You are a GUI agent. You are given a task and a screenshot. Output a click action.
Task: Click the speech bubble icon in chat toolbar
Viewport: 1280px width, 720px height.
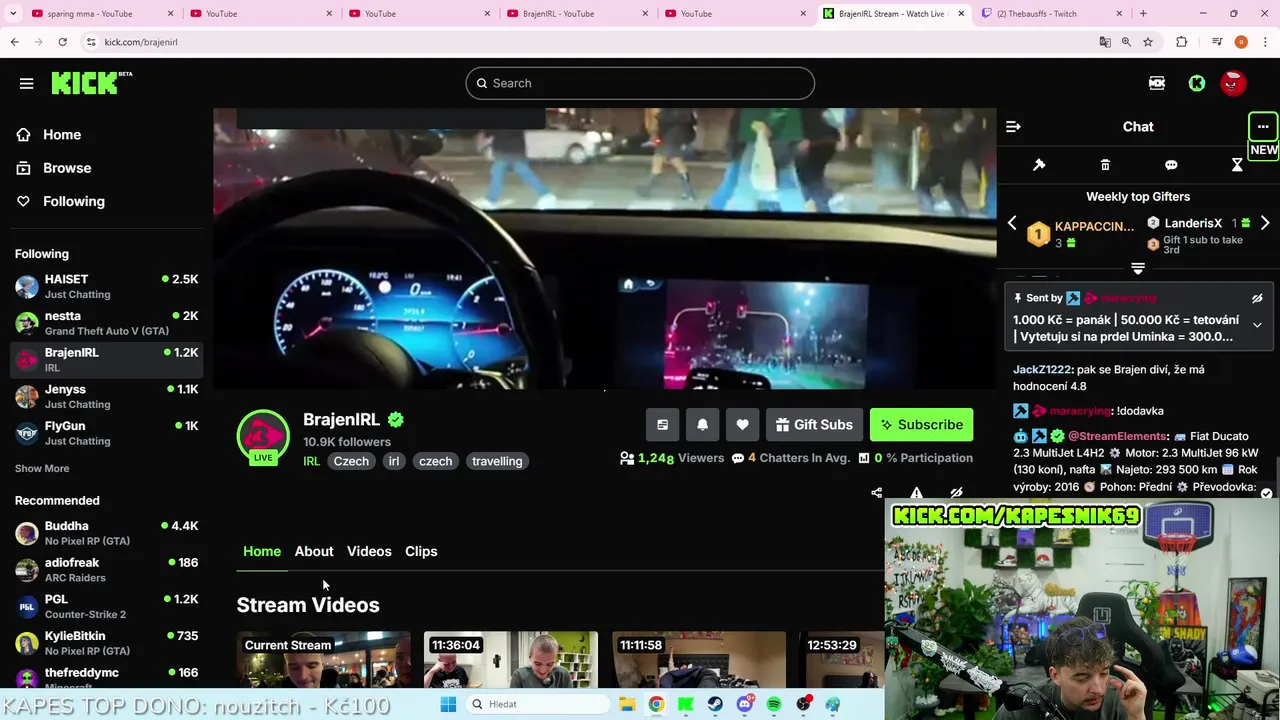tap(1171, 165)
